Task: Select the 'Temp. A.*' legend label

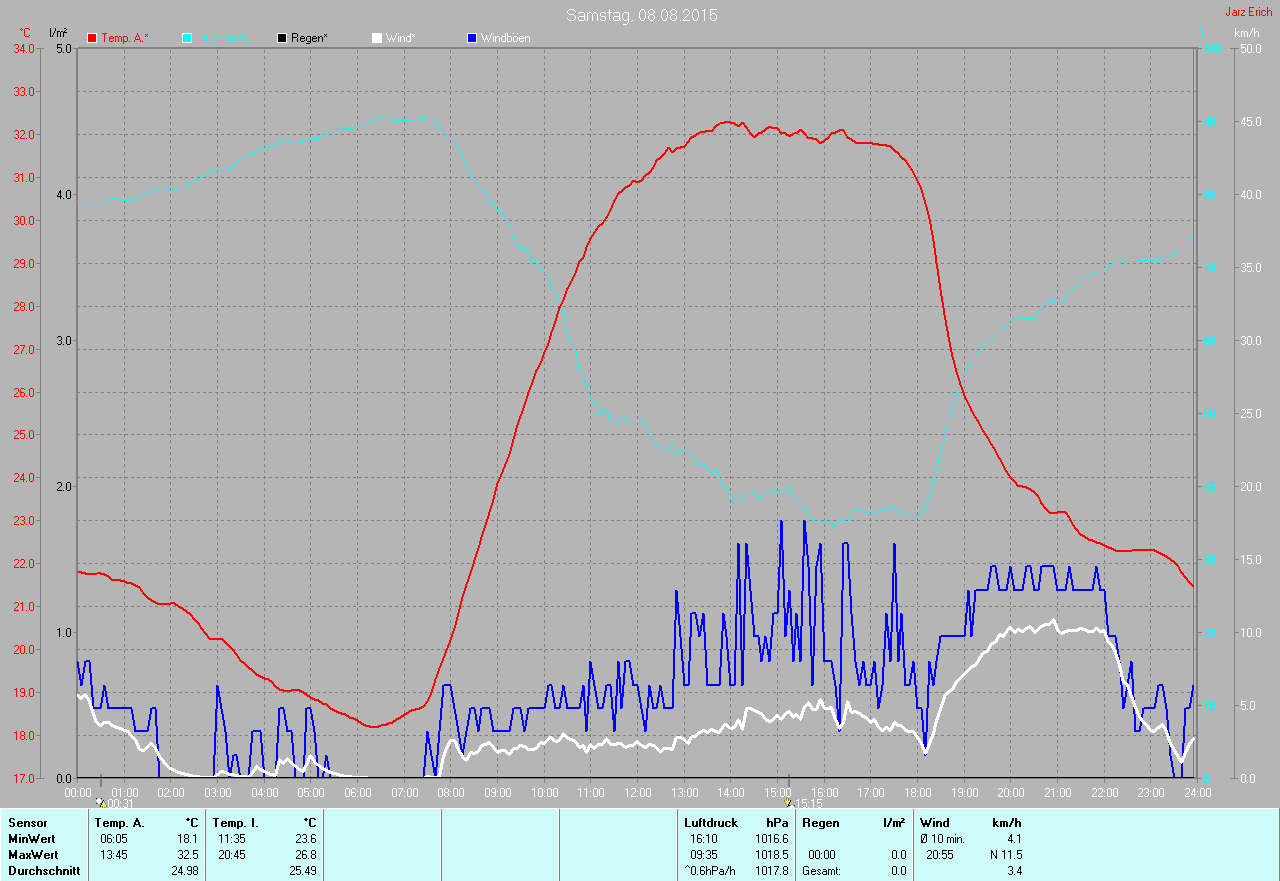Action: pos(125,38)
